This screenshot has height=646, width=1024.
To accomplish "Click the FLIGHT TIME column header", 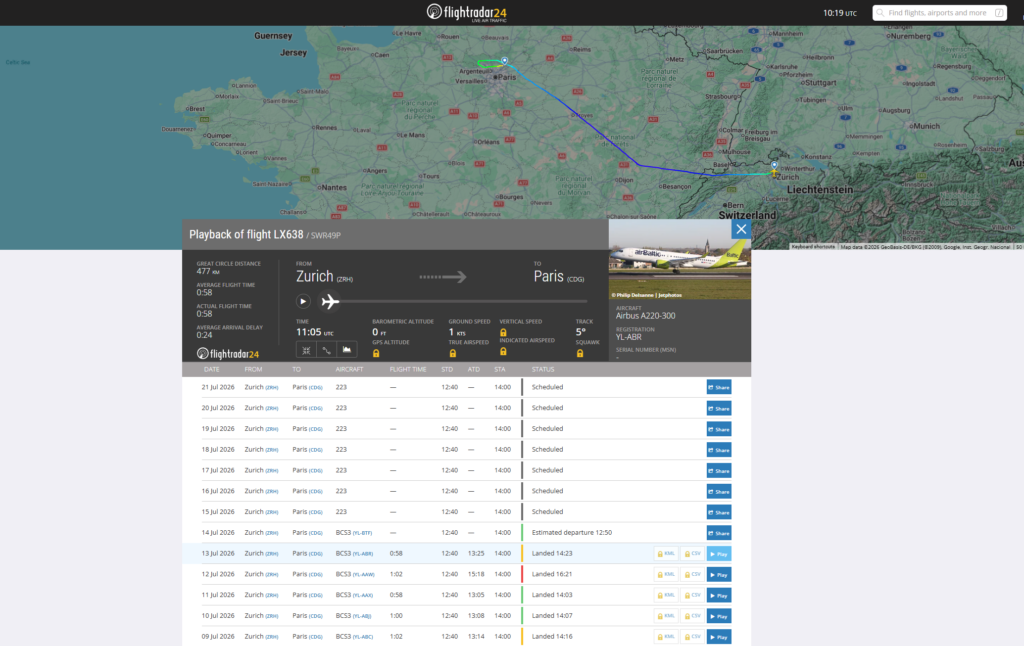I will (408, 370).
